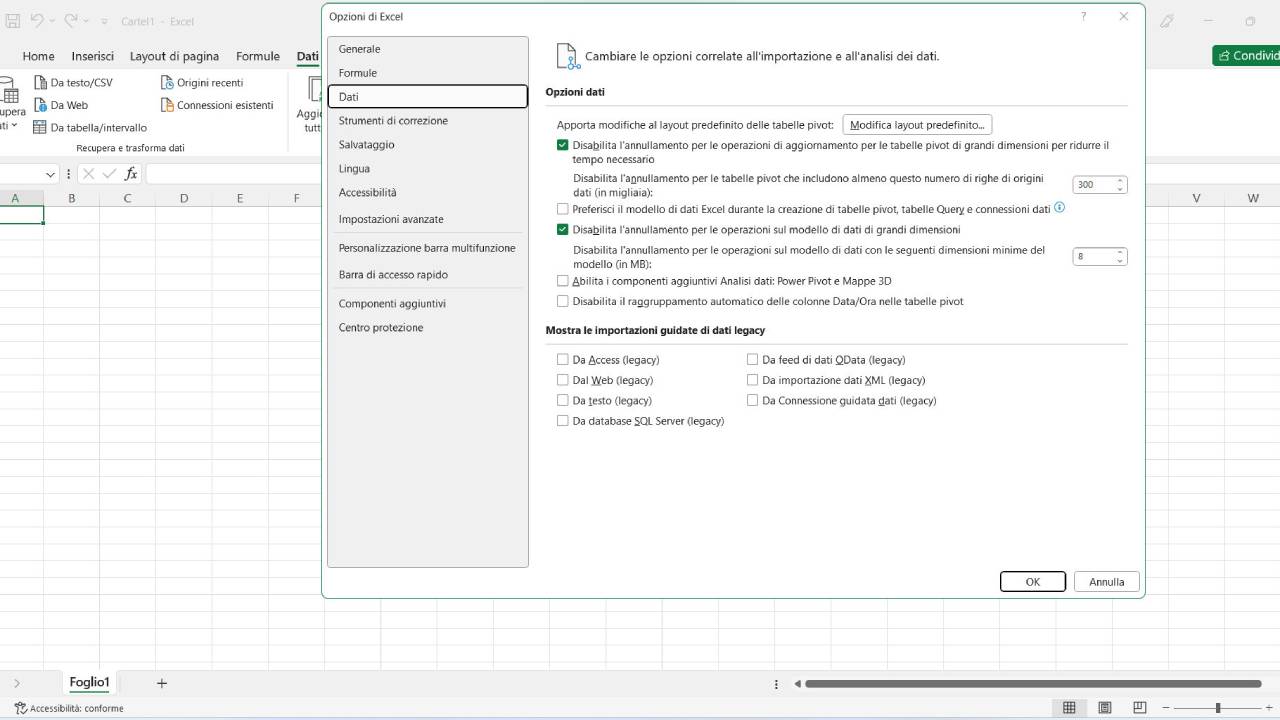Enable Abilita i componenti aggiuntivi Analisi dati
Image resolution: width=1280 pixels, height=720 pixels.
563,281
